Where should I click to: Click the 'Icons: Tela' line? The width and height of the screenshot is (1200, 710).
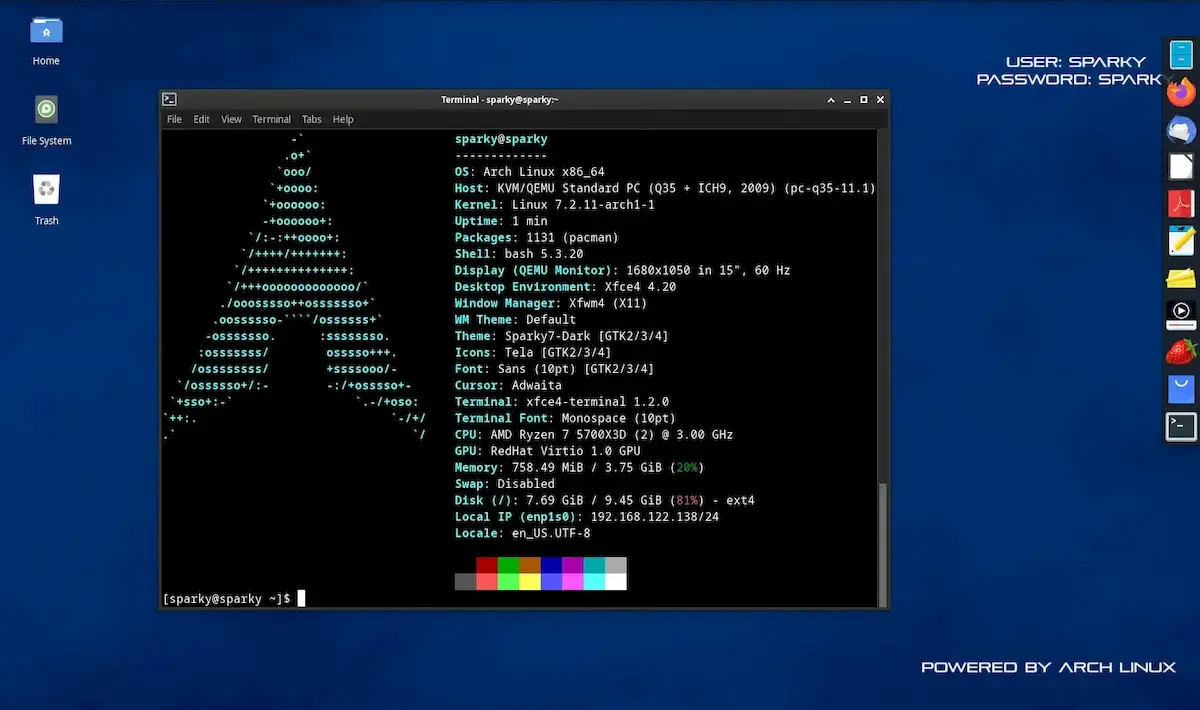point(533,352)
